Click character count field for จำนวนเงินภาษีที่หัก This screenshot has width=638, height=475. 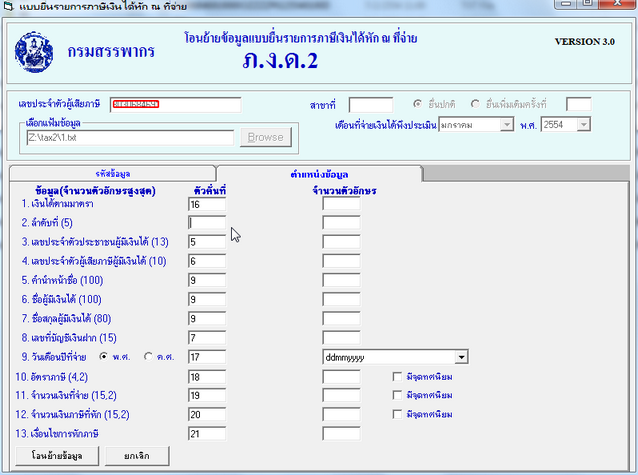pyautogui.click(x=341, y=414)
